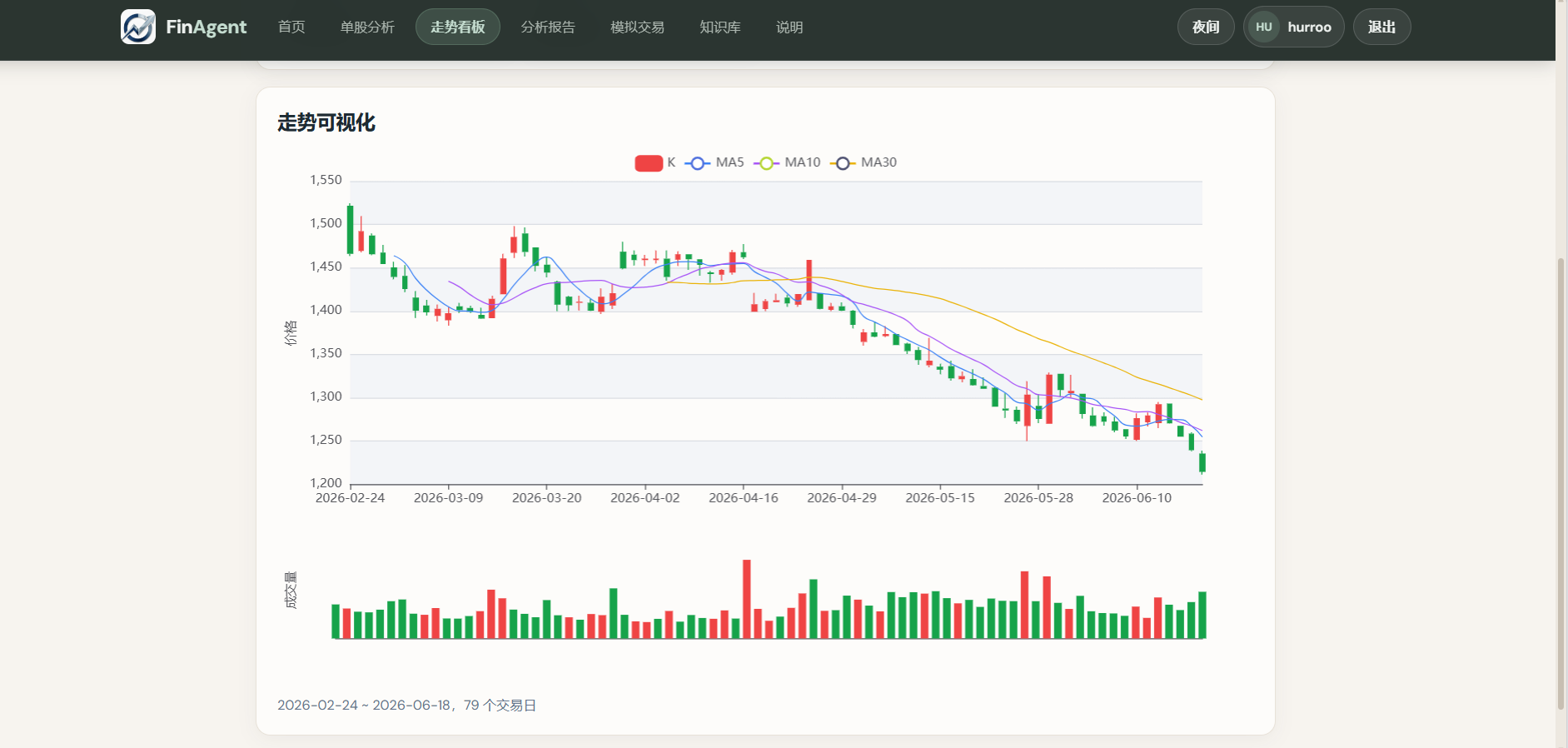Viewport: 1568px width, 748px height.
Task: Click the 1,550 price axis label
Action: (x=326, y=180)
